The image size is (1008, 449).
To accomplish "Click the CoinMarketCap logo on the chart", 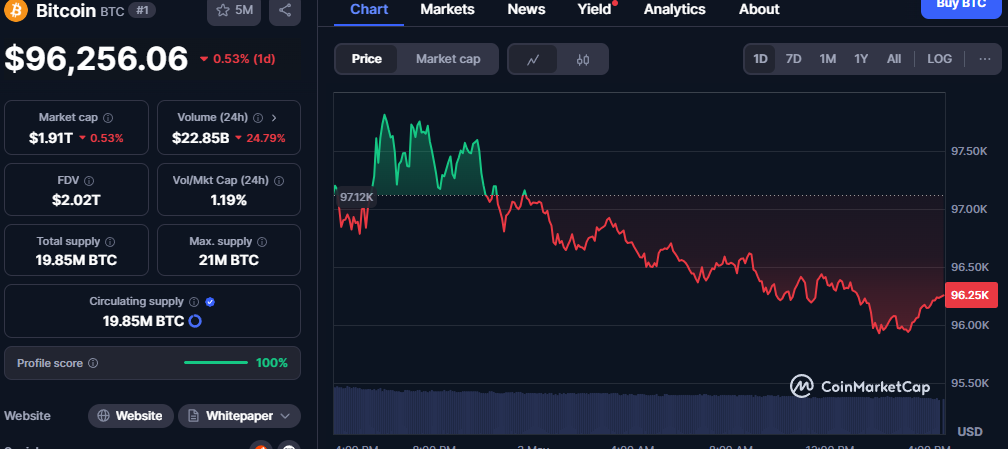I will coord(860,387).
